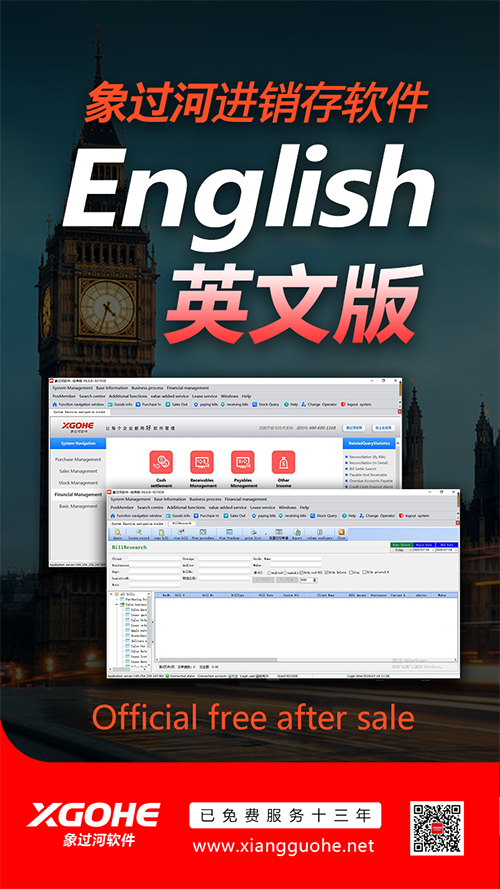The image size is (500, 889).
Task: Click Goods Info toolbar icon in back window
Action: click(x=110, y=404)
